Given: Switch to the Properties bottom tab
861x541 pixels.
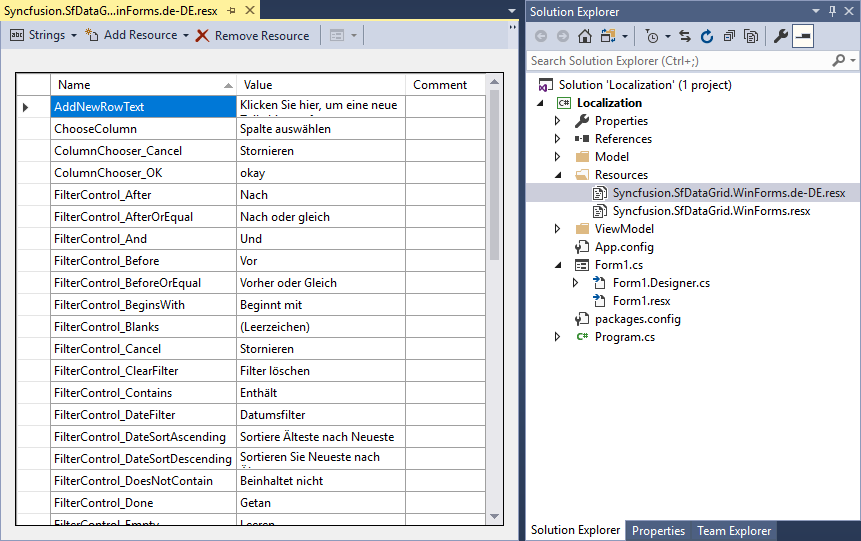Looking at the screenshot, I should click(658, 531).
